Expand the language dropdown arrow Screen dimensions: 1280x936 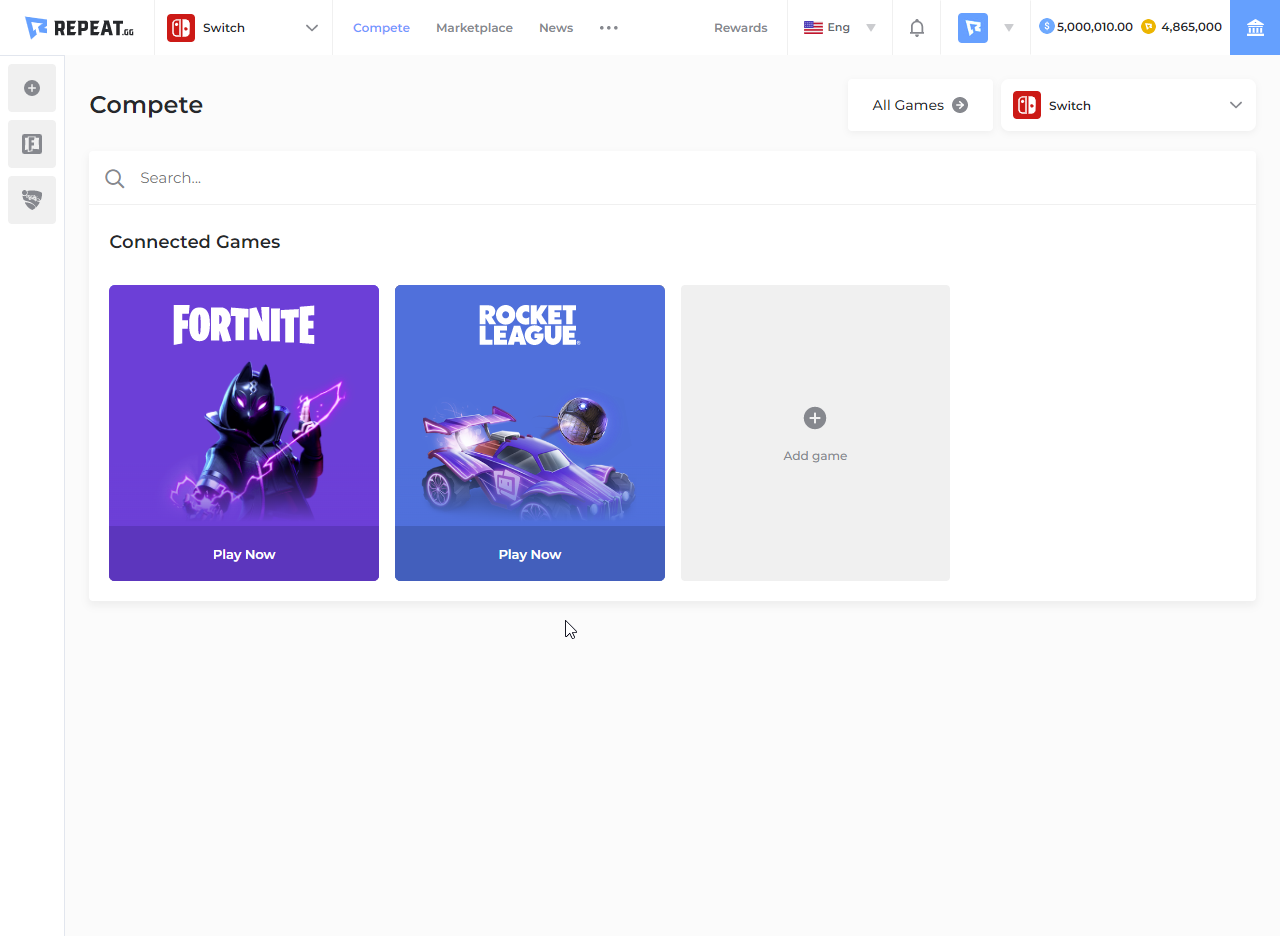click(871, 28)
